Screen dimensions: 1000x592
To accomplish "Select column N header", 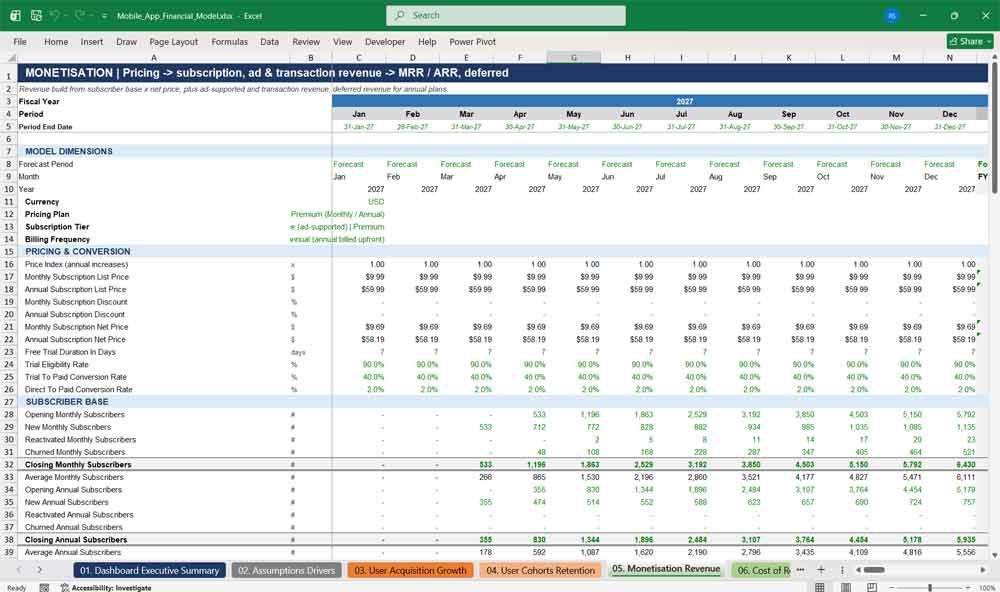I will (x=950, y=57).
